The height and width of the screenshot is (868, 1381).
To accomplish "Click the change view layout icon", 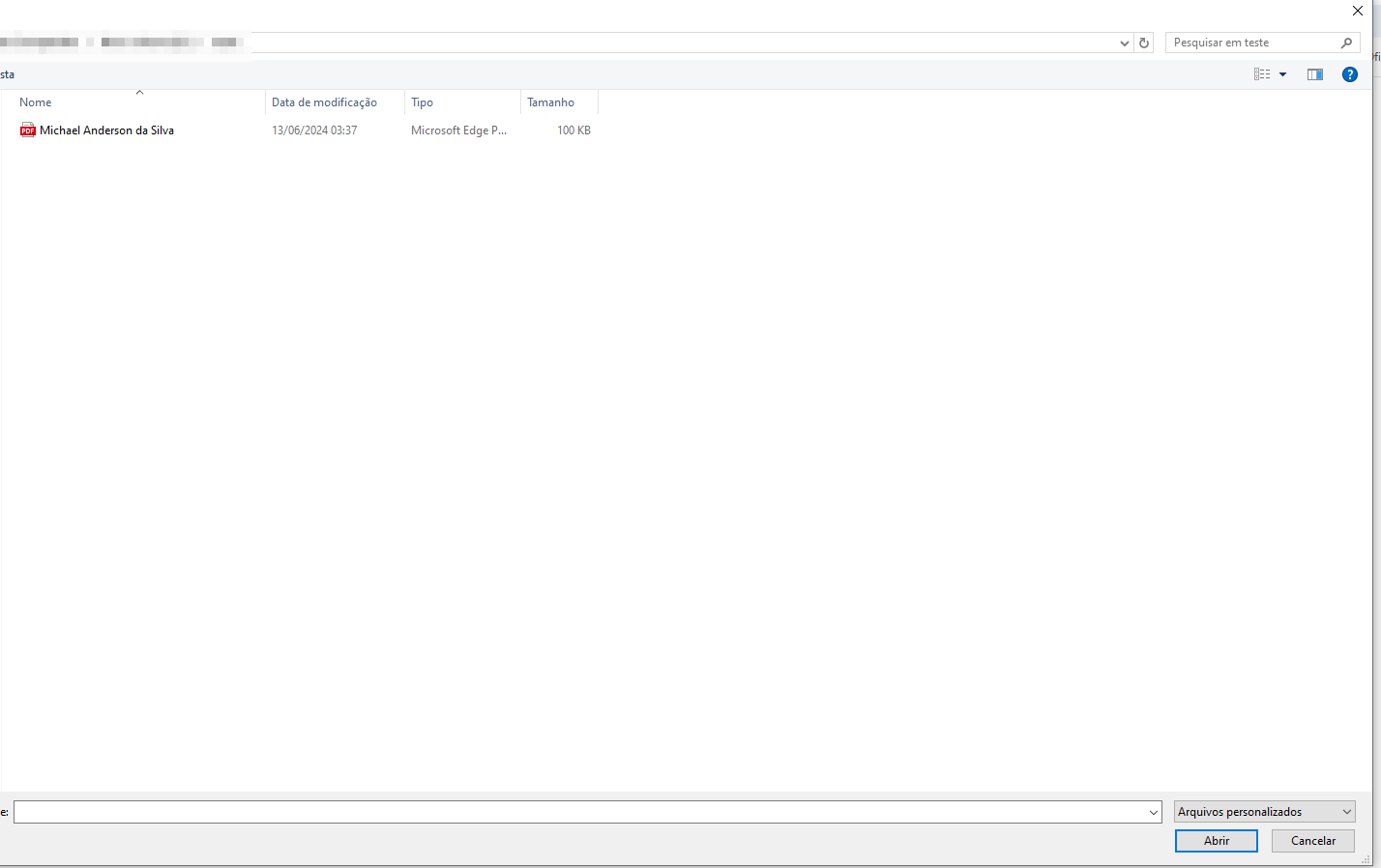I will (1262, 74).
